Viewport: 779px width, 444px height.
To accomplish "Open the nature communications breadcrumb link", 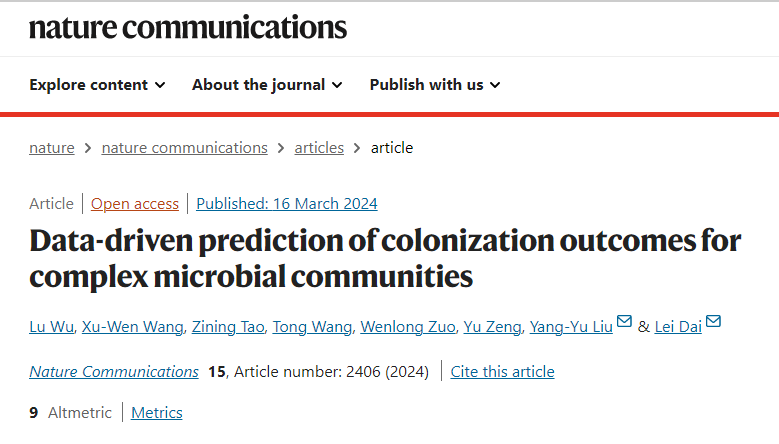I will tap(184, 148).
